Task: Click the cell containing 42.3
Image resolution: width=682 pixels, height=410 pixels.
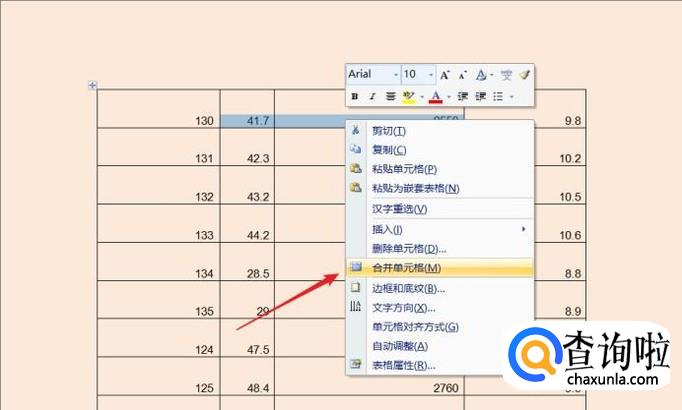Action: 247,147
